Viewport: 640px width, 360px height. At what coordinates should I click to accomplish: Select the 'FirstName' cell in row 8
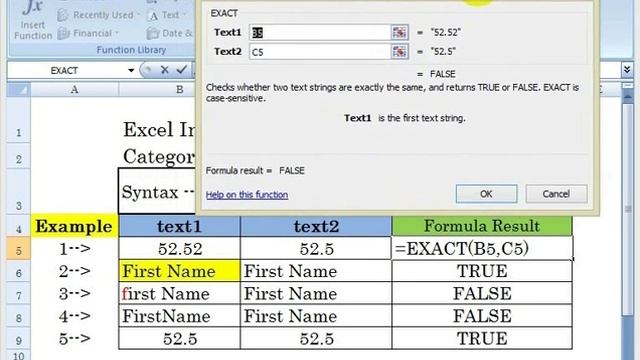point(180,316)
